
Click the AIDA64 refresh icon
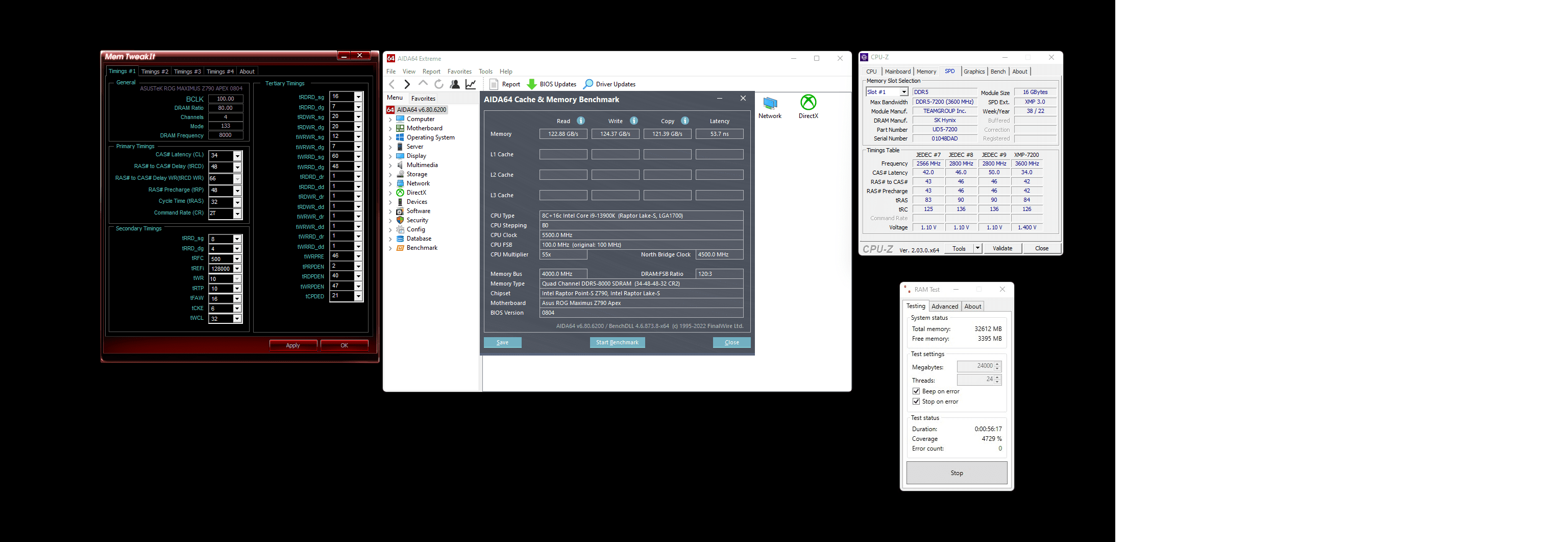439,84
